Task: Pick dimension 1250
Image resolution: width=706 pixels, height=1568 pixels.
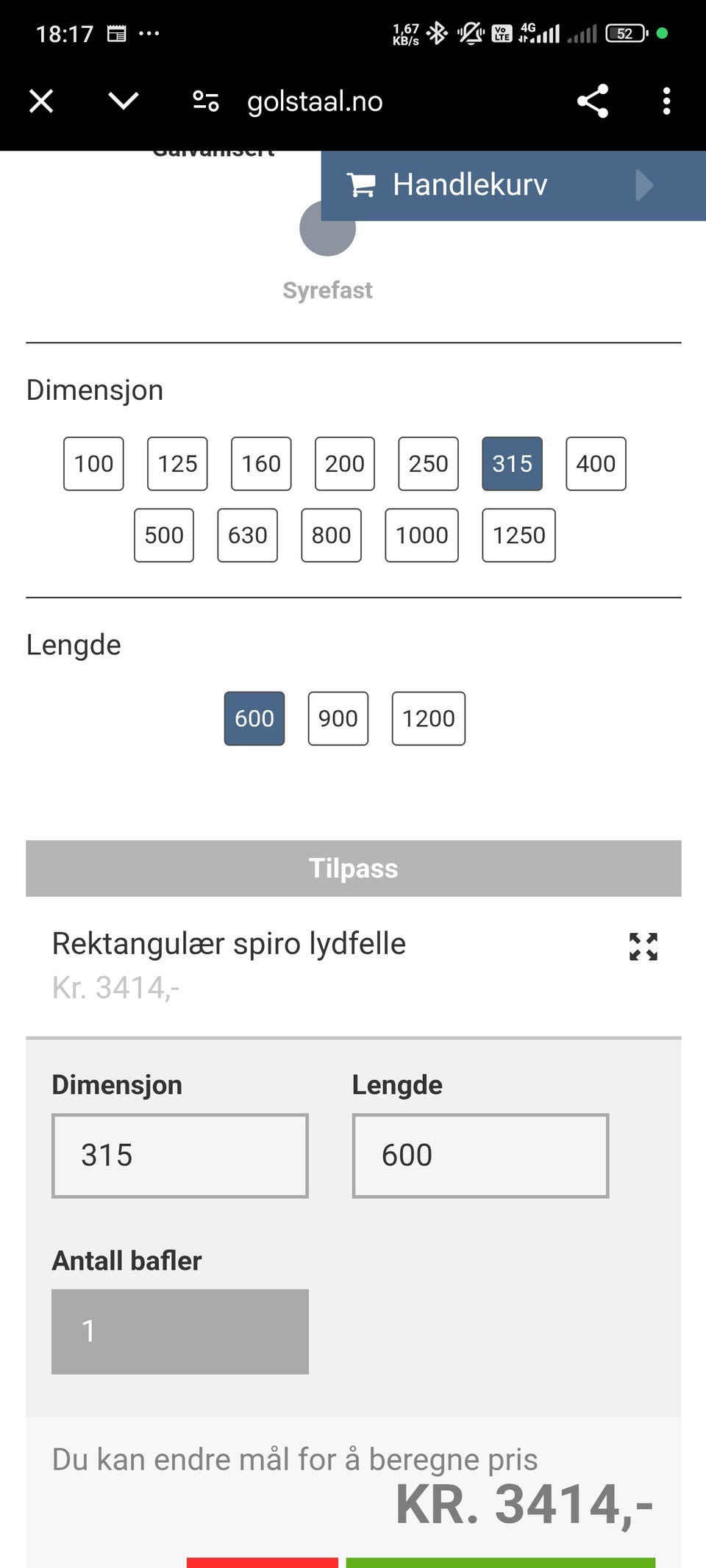Action: click(x=518, y=535)
